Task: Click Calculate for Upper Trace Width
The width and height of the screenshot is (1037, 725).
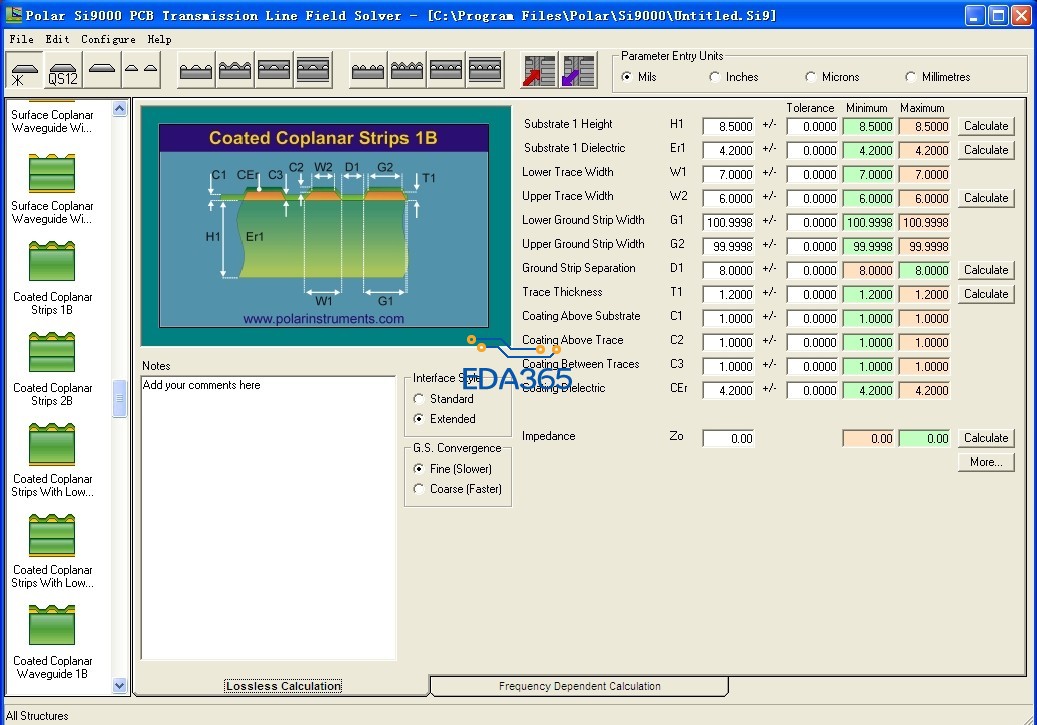Action: 985,198
